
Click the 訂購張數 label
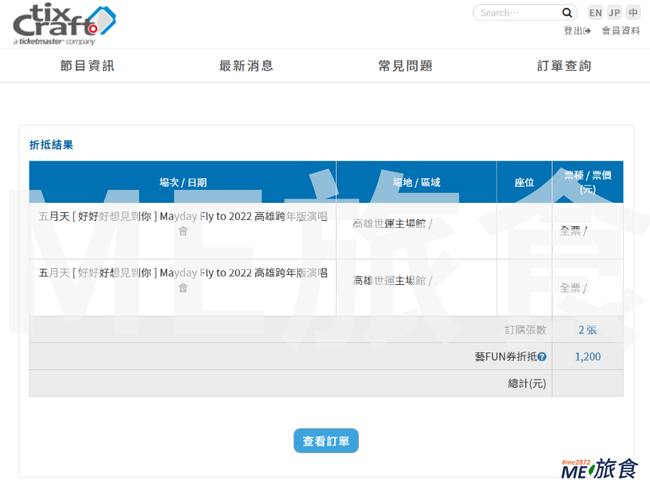pos(525,330)
